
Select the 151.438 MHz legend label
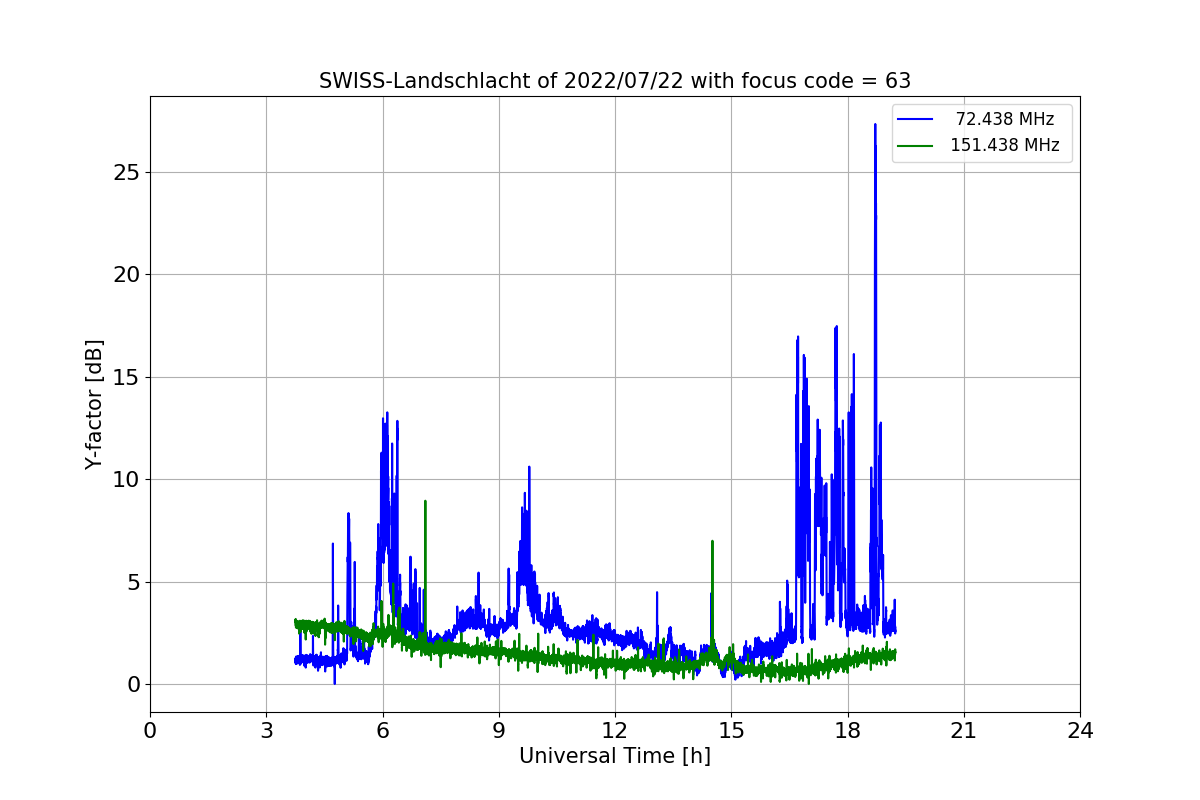[x=1005, y=145]
